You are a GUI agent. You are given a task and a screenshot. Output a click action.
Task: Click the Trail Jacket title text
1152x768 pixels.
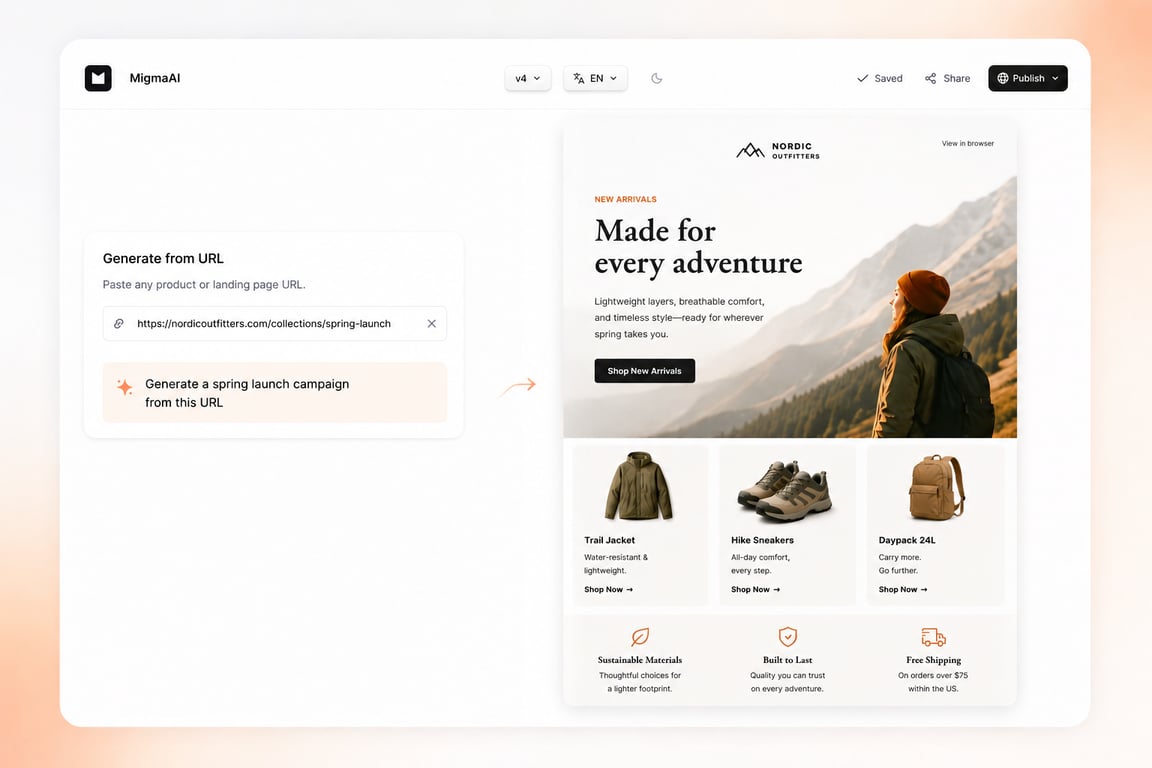pos(609,540)
